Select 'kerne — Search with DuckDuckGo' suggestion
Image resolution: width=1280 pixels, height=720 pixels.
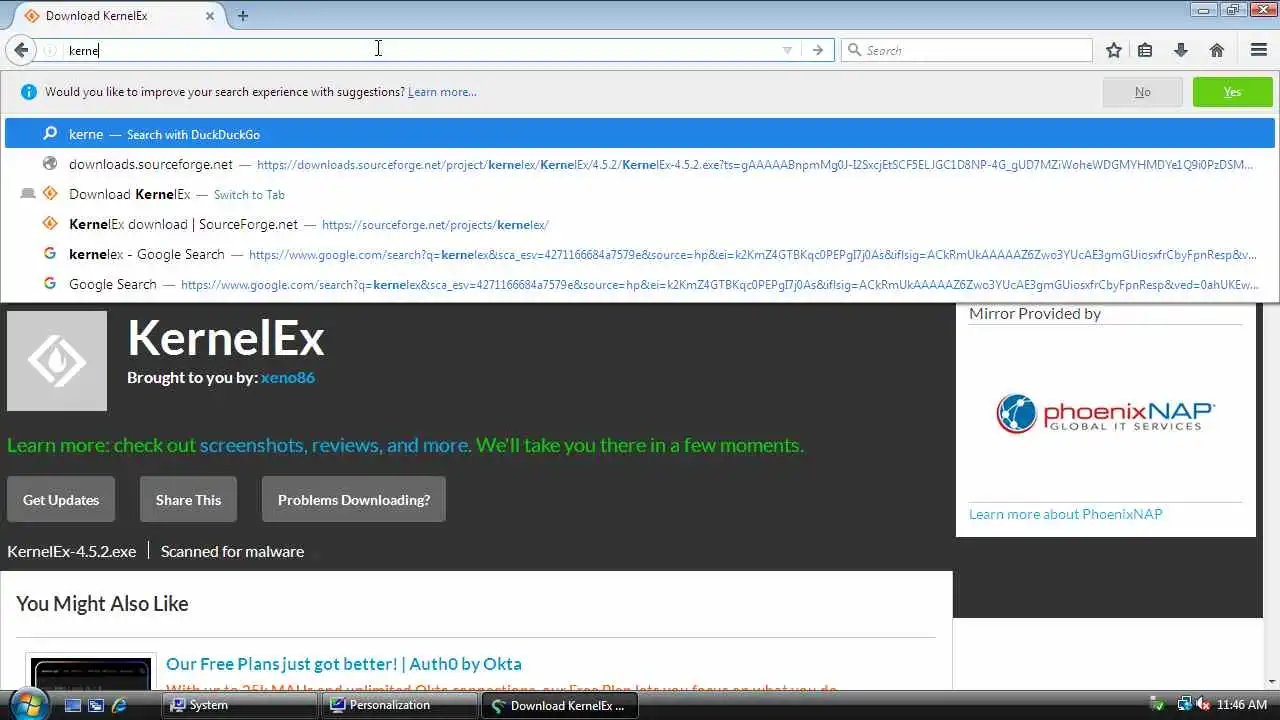click(x=640, y=134)
